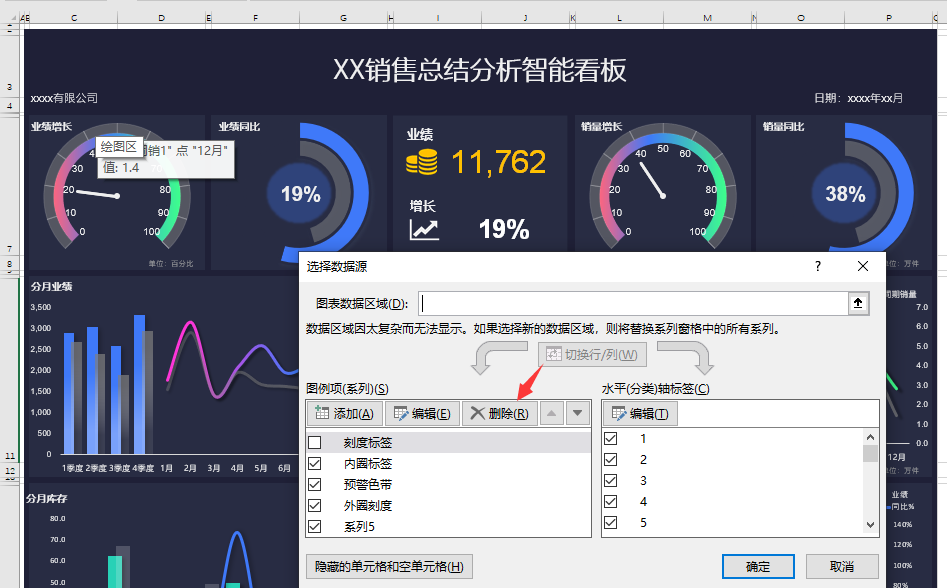947x588 pixels.
Task: Click the axis labels scrollbar thumb
Action: pyautogui.click(x=870, y=453)
